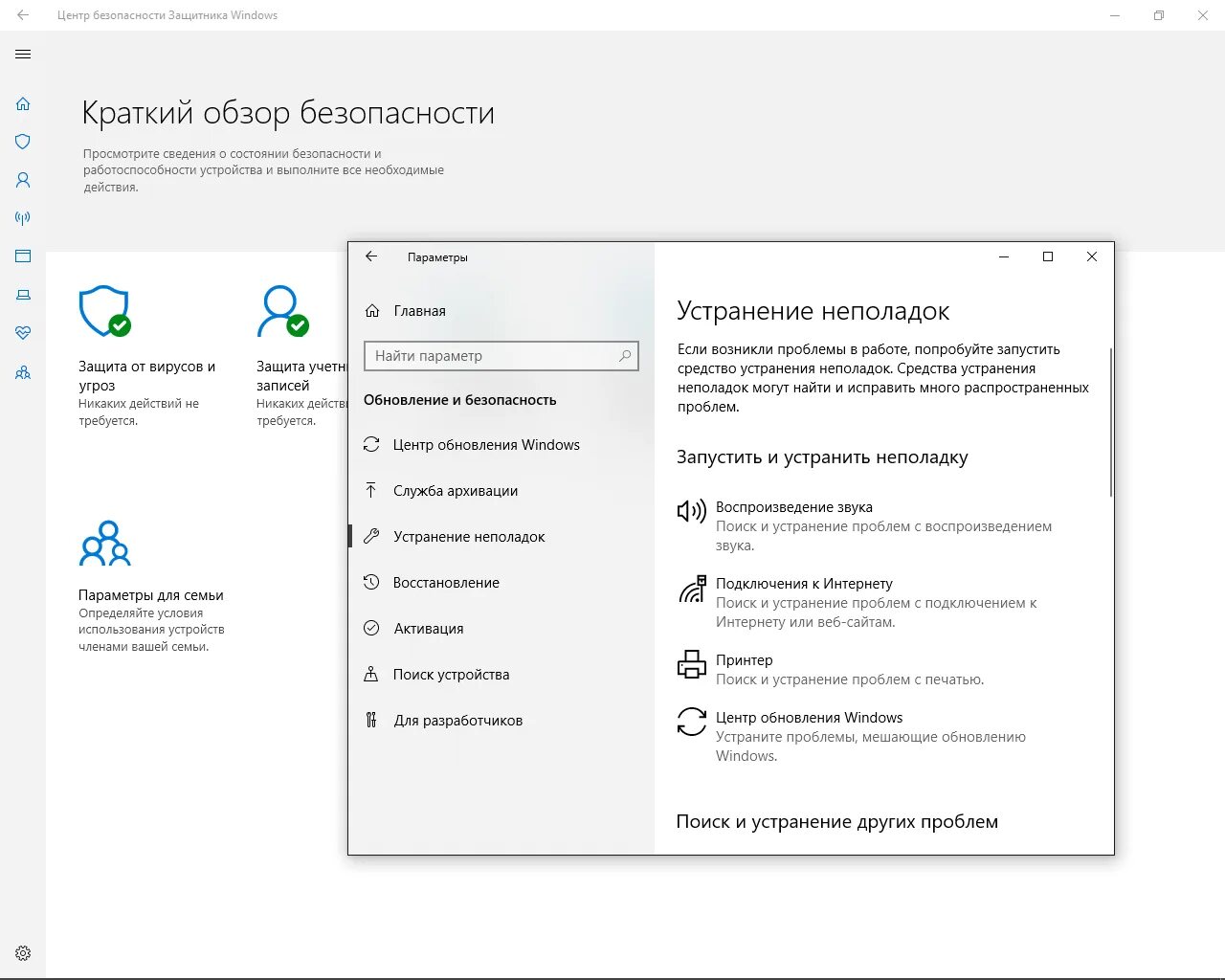Click the printer icon for Принтер troubleshooter
This screenshot has height=980, width=1225.
[692, 664]
